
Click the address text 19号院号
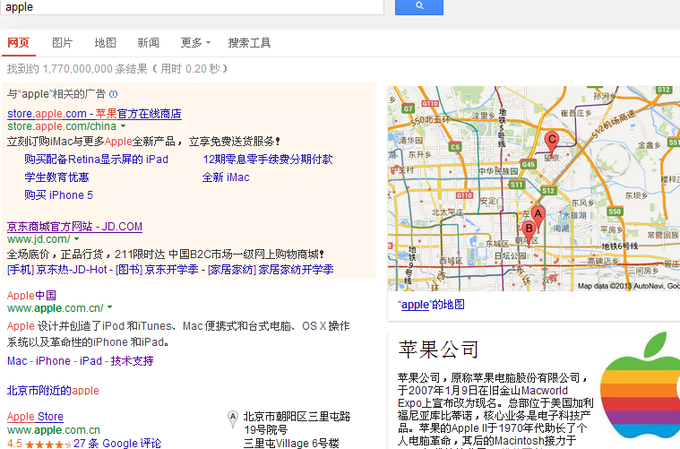click(x=265, y=430)
